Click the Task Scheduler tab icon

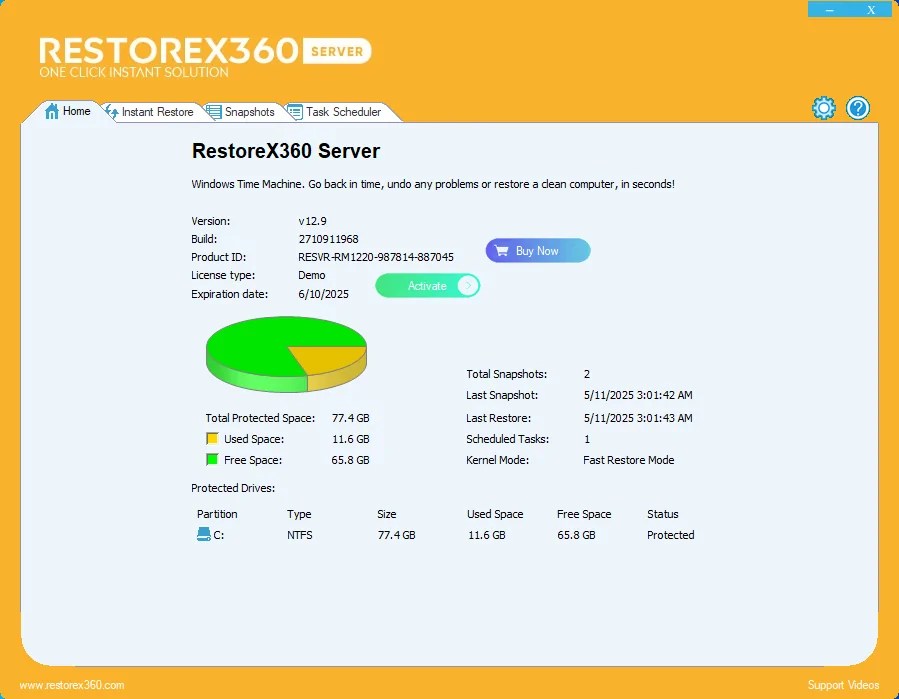coord(295,112)
